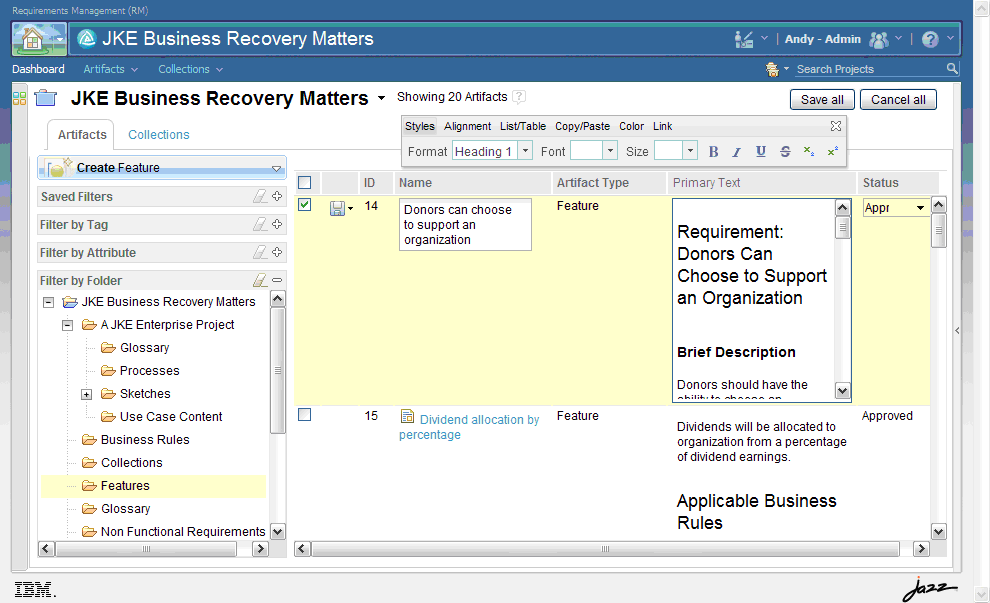Click the save disk icon on row 14
This screenshot has height=603, width=990.
(337, 208)
